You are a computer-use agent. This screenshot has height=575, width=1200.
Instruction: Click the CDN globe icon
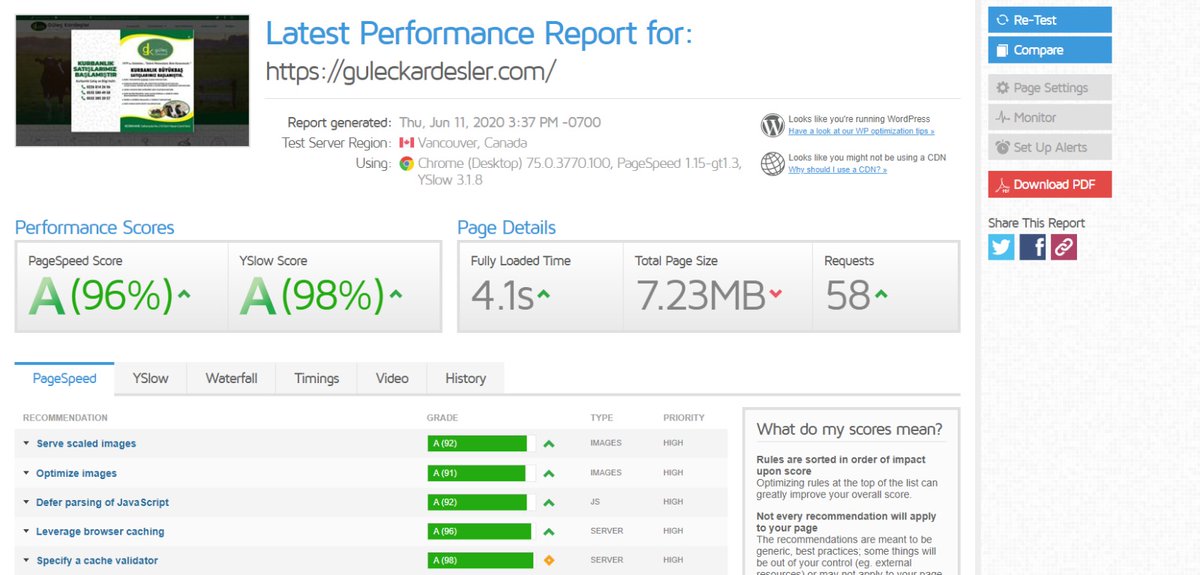(x=772, y=163)
